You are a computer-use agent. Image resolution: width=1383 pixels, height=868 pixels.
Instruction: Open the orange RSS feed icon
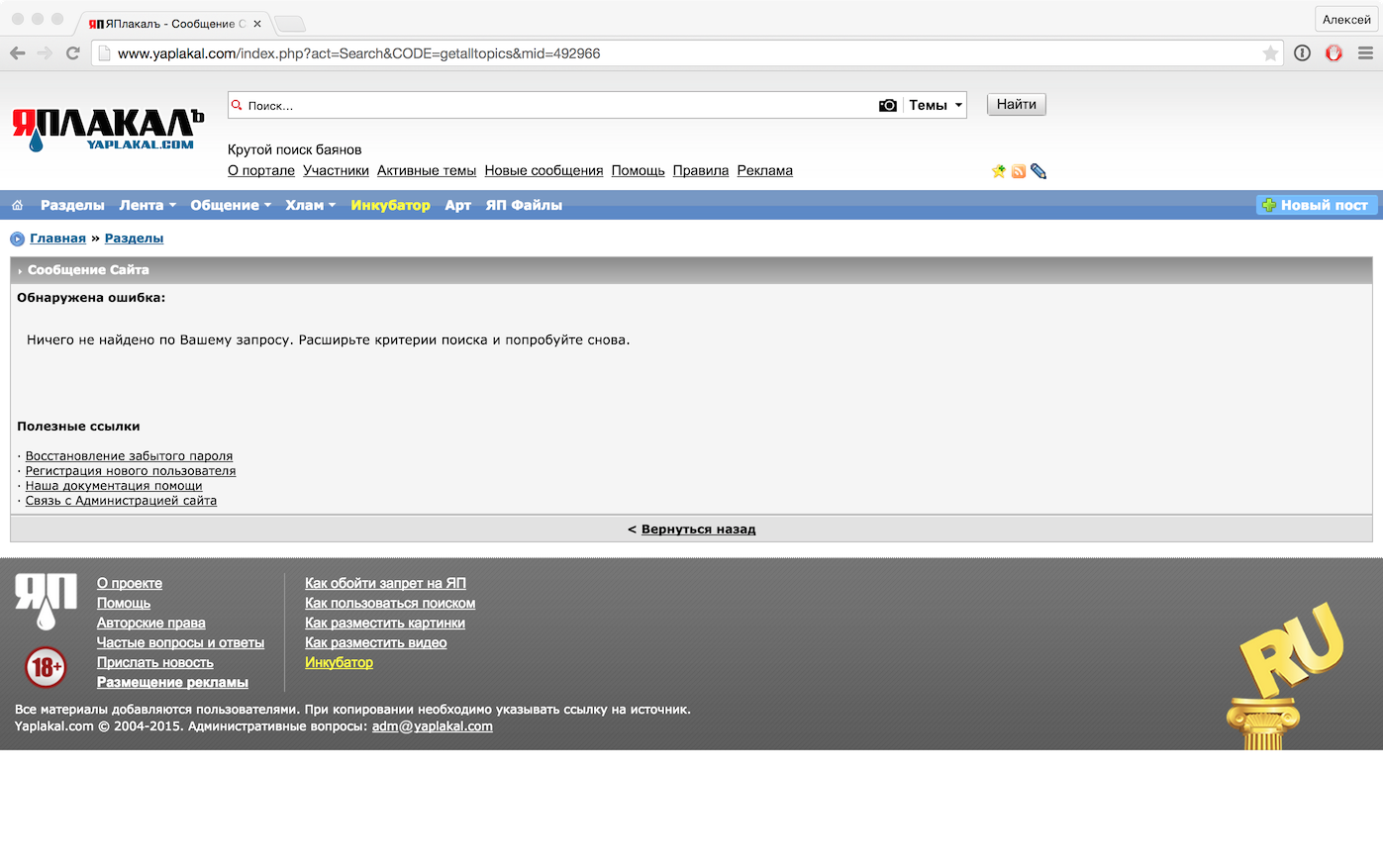[1018, 171]
